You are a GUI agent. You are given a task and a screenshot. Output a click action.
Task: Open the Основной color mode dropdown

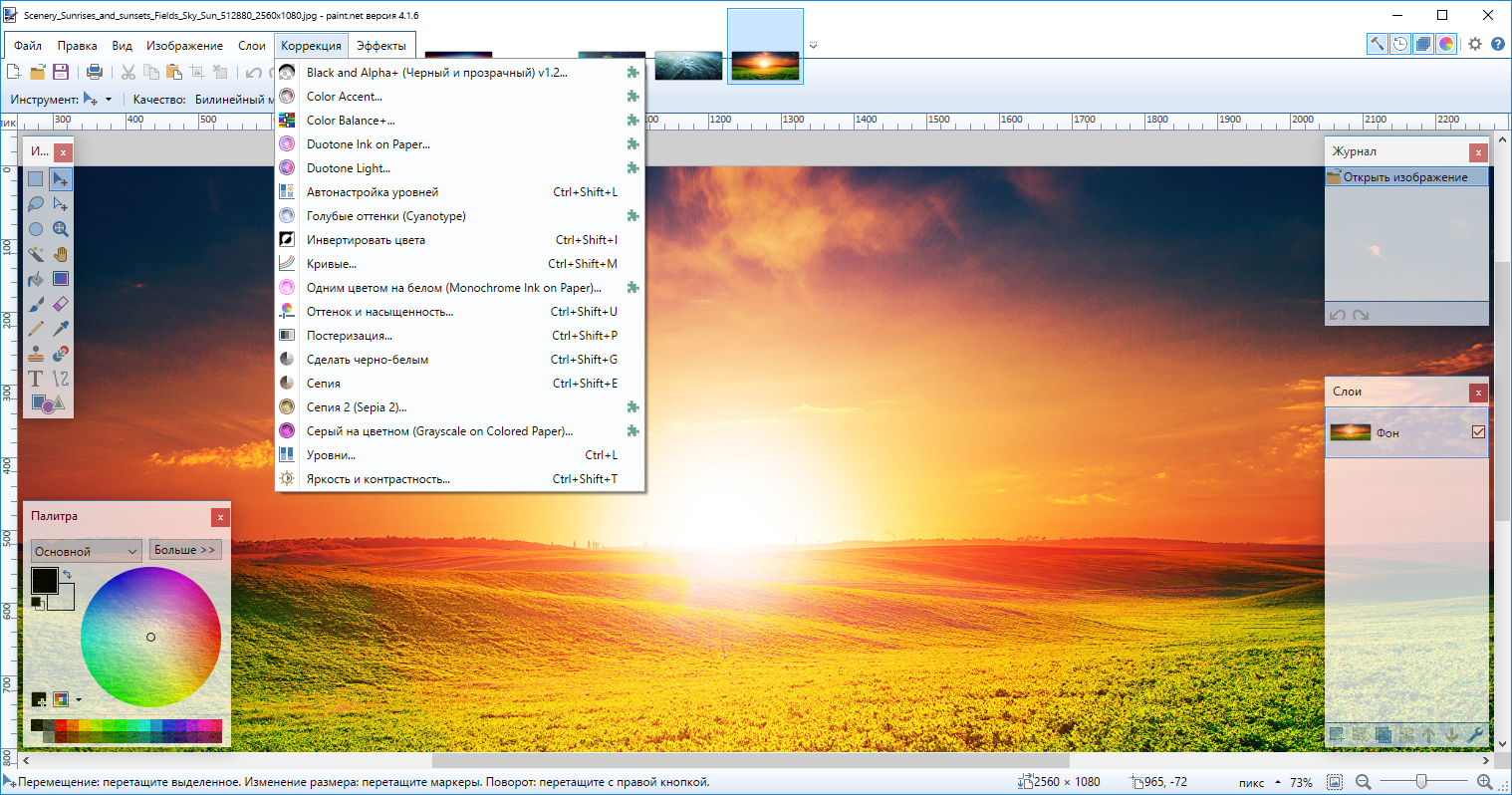pos(86,551)
